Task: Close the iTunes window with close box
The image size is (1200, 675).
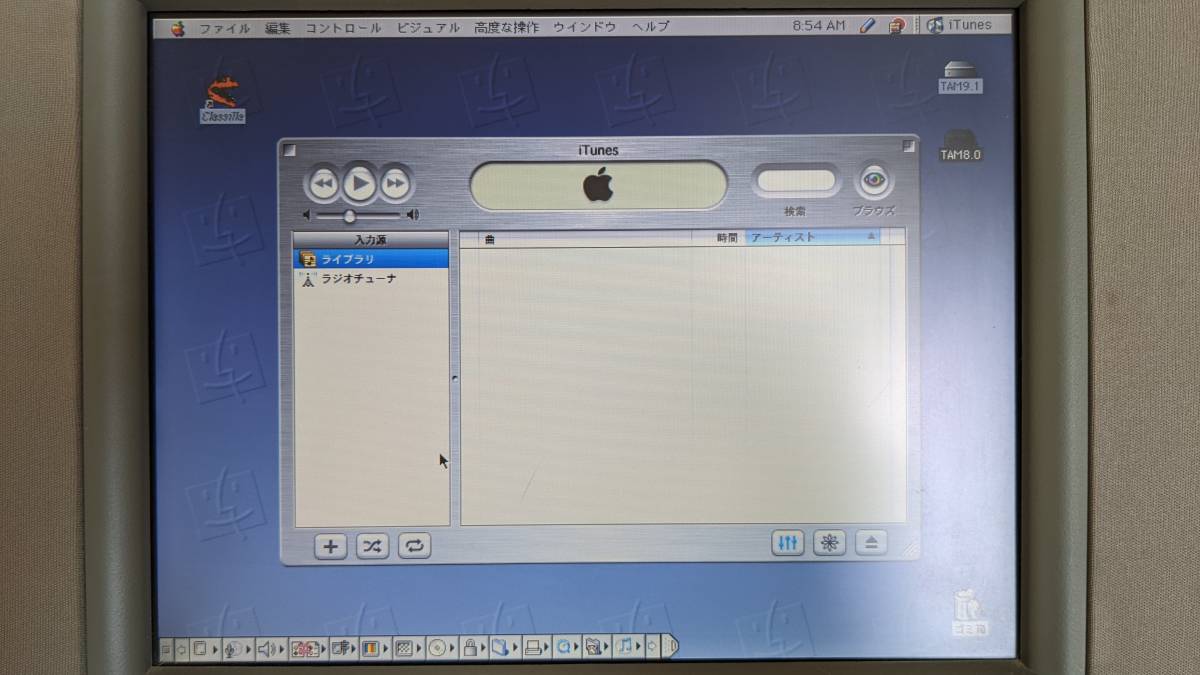Action: click(289, 150)
